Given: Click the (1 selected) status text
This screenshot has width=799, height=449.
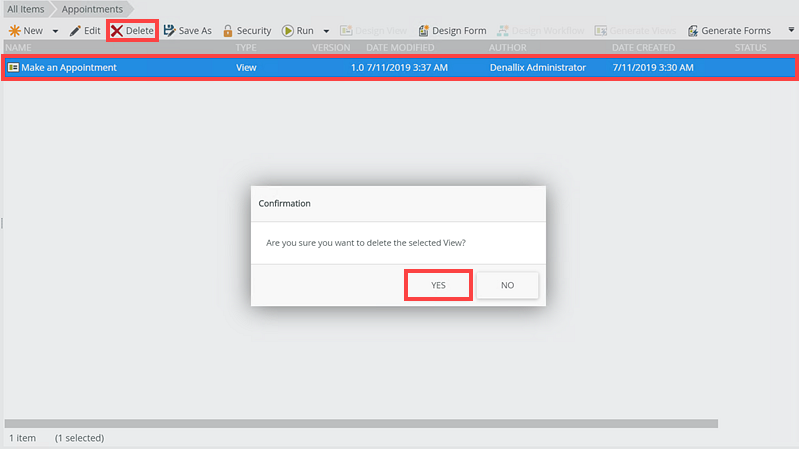Looking at the screenshot, I should click(x=79, y=438).
